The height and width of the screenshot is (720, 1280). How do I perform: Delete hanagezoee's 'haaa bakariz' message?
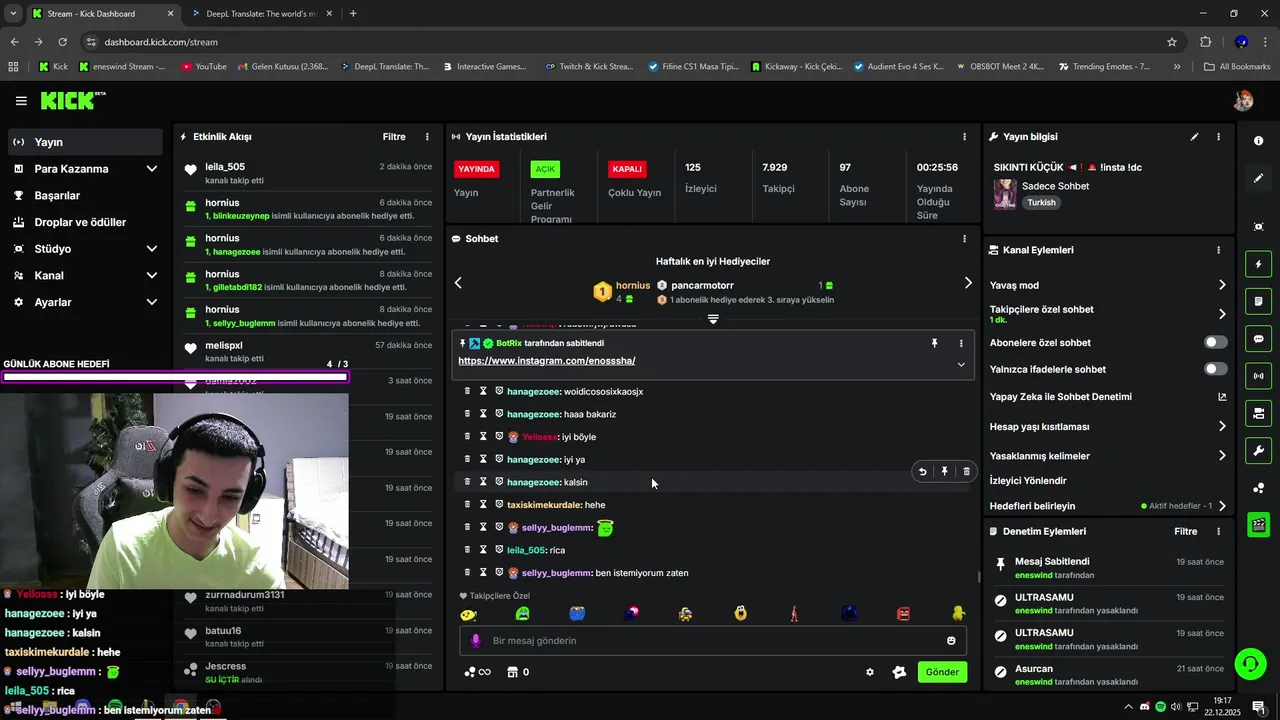pyautogui.click(x=467, y=414)
